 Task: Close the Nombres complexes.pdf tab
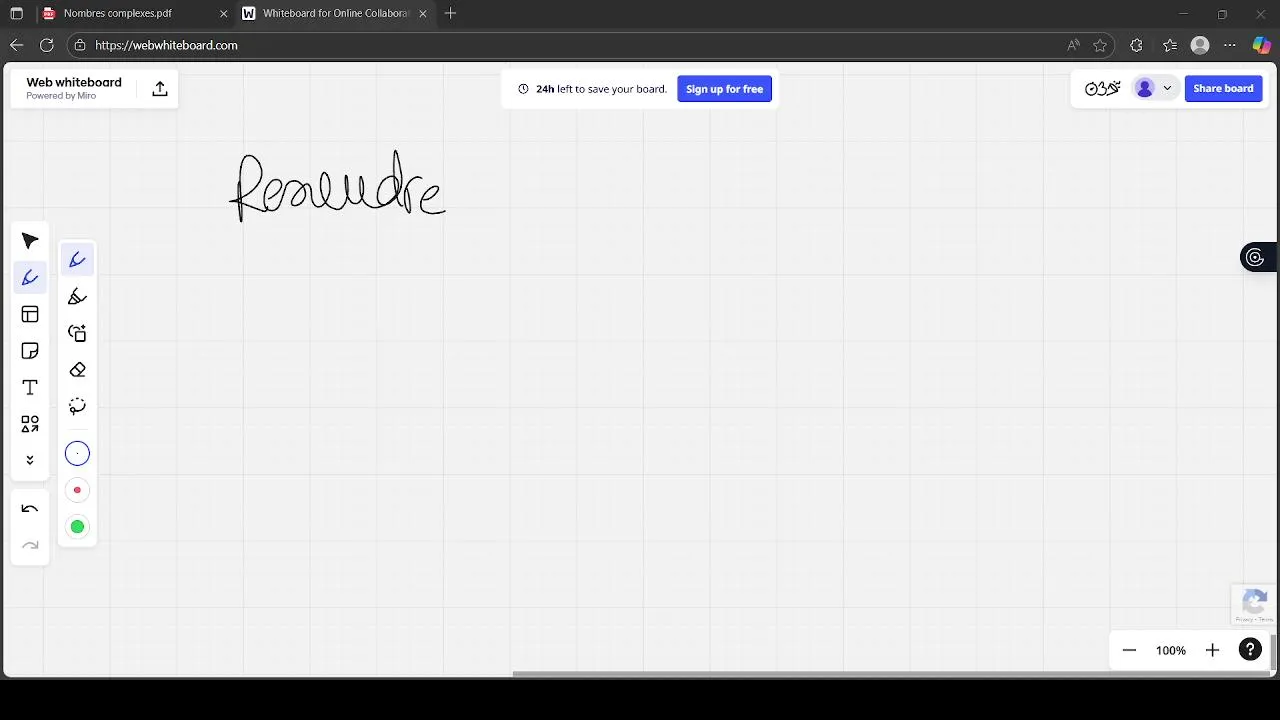[x=222, y=14]
